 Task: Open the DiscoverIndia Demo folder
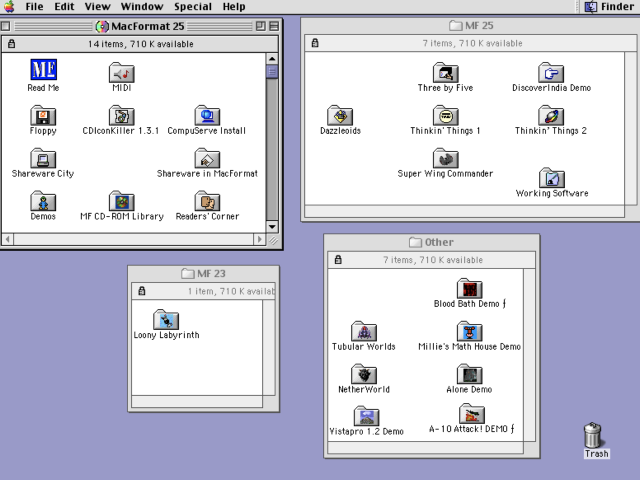pyautogui.click(x=551, y=73)
